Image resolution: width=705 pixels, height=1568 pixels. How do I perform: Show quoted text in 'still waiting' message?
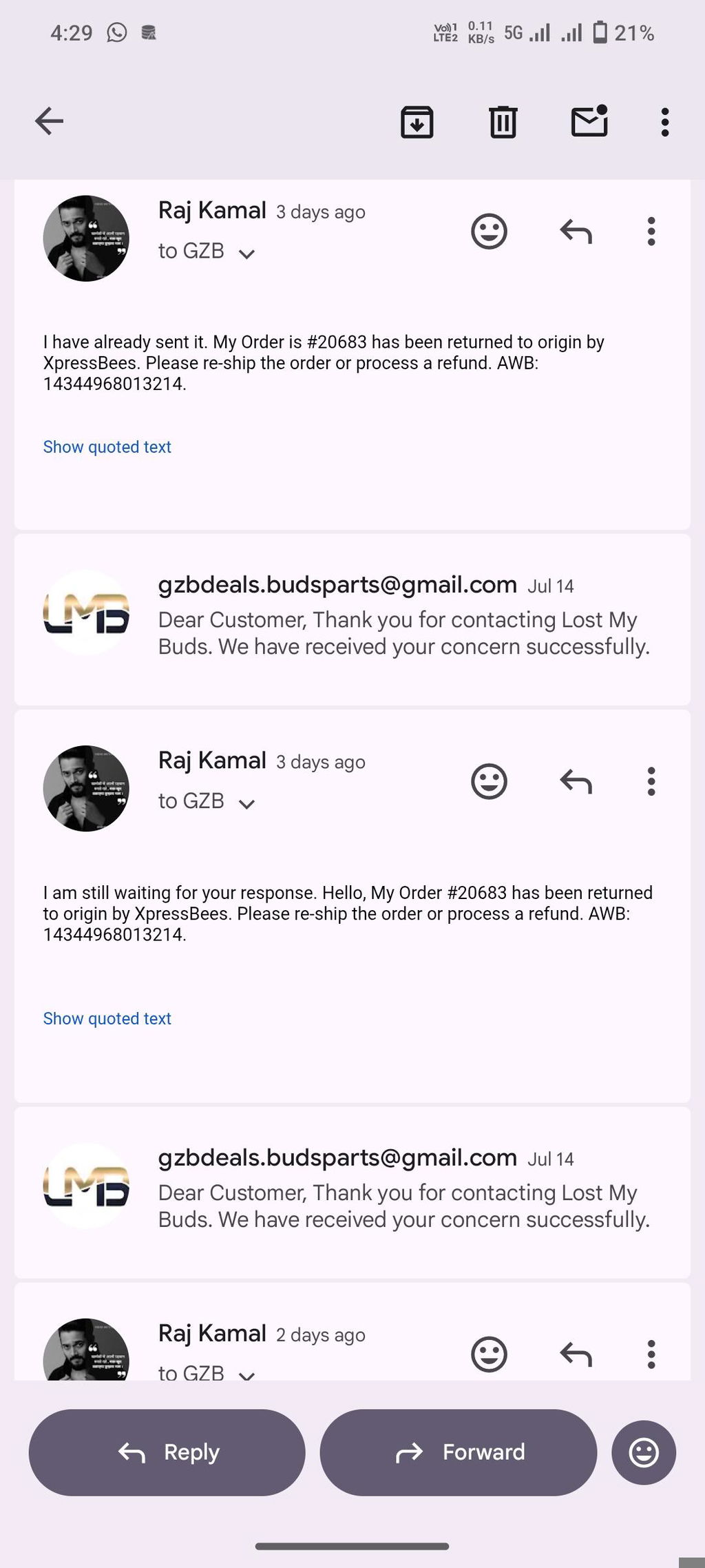point(107,1018)
